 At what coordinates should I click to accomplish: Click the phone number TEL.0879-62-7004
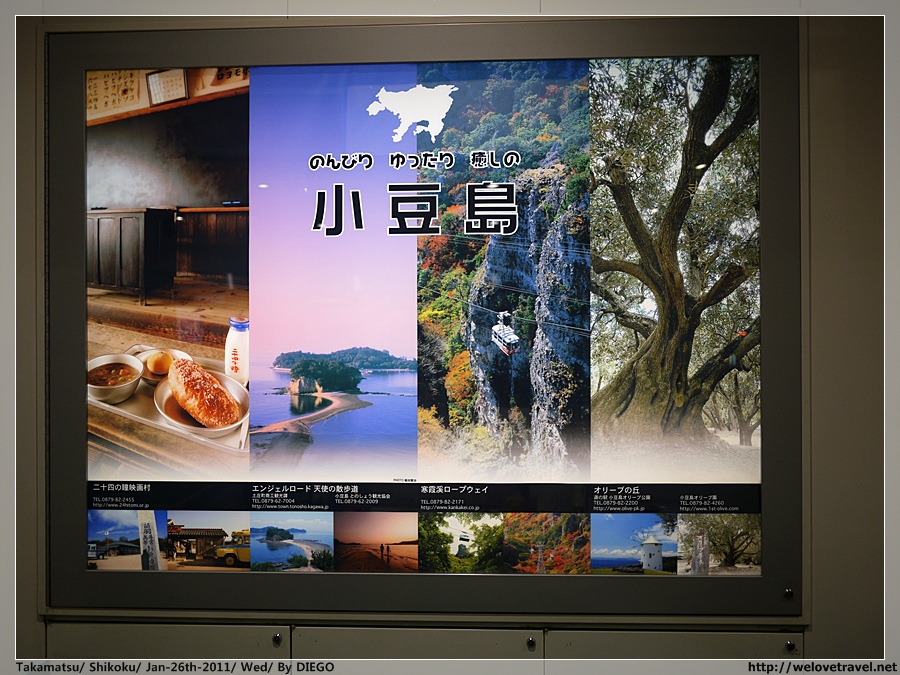(x=273, y=501)
